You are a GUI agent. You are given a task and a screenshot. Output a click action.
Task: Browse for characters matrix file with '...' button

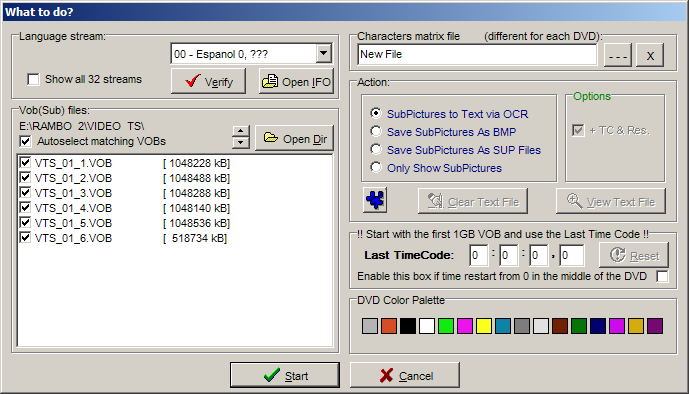pyautogui.click(x=618, y=55)
